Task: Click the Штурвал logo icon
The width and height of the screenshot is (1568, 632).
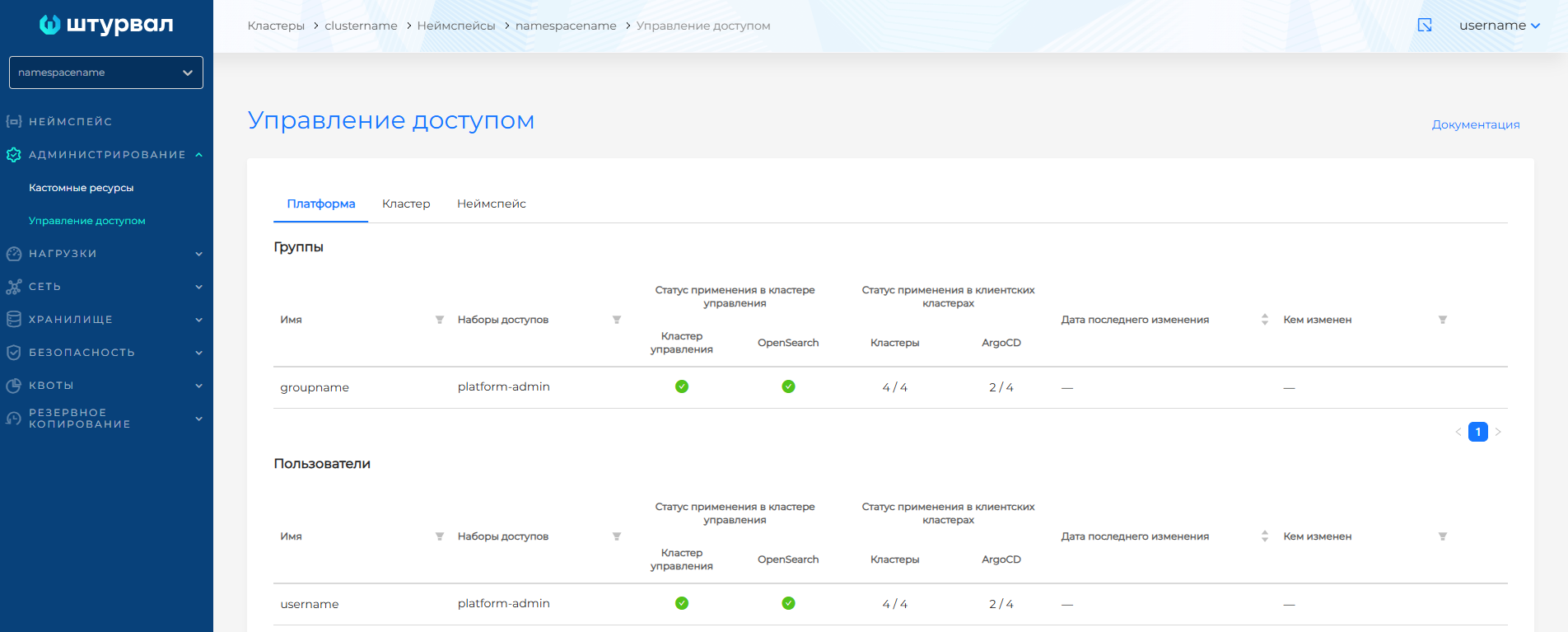Action: click(50, 25)
